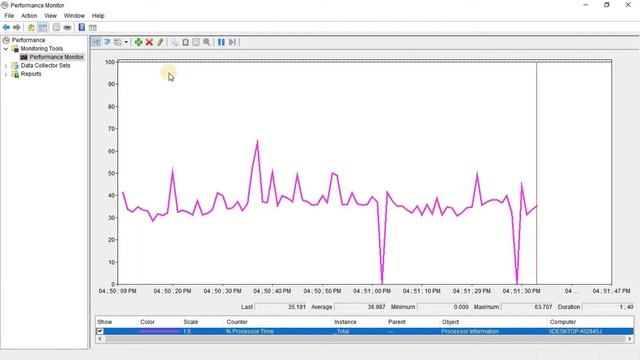Screen dimensions: 640x360
Task: Click the % Processor Time counter cell
Action: (x=250, y=331)
